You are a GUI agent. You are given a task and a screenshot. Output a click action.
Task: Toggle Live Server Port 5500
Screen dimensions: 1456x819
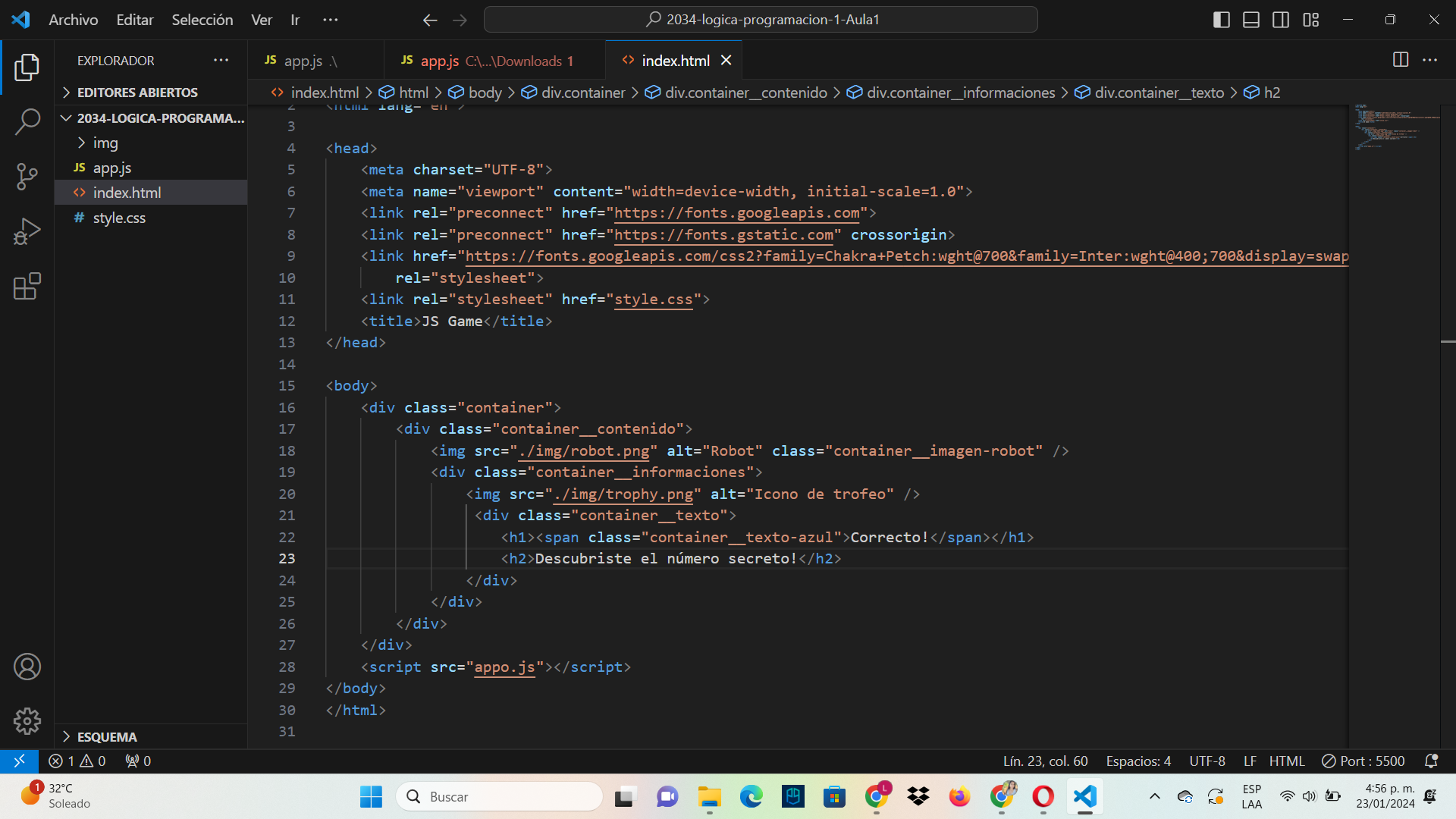pos(1363,761)
